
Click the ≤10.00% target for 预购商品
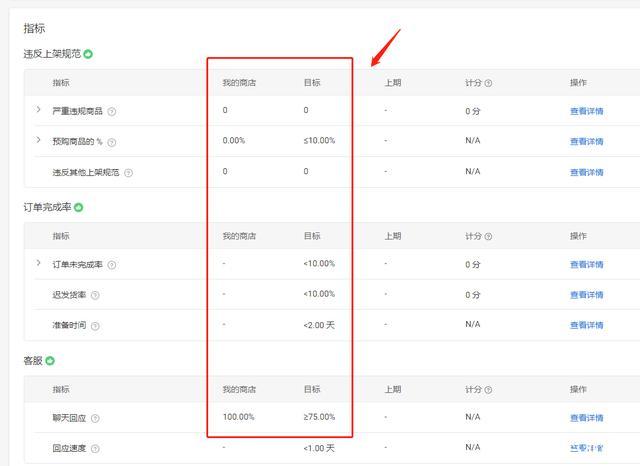(319, 141)
